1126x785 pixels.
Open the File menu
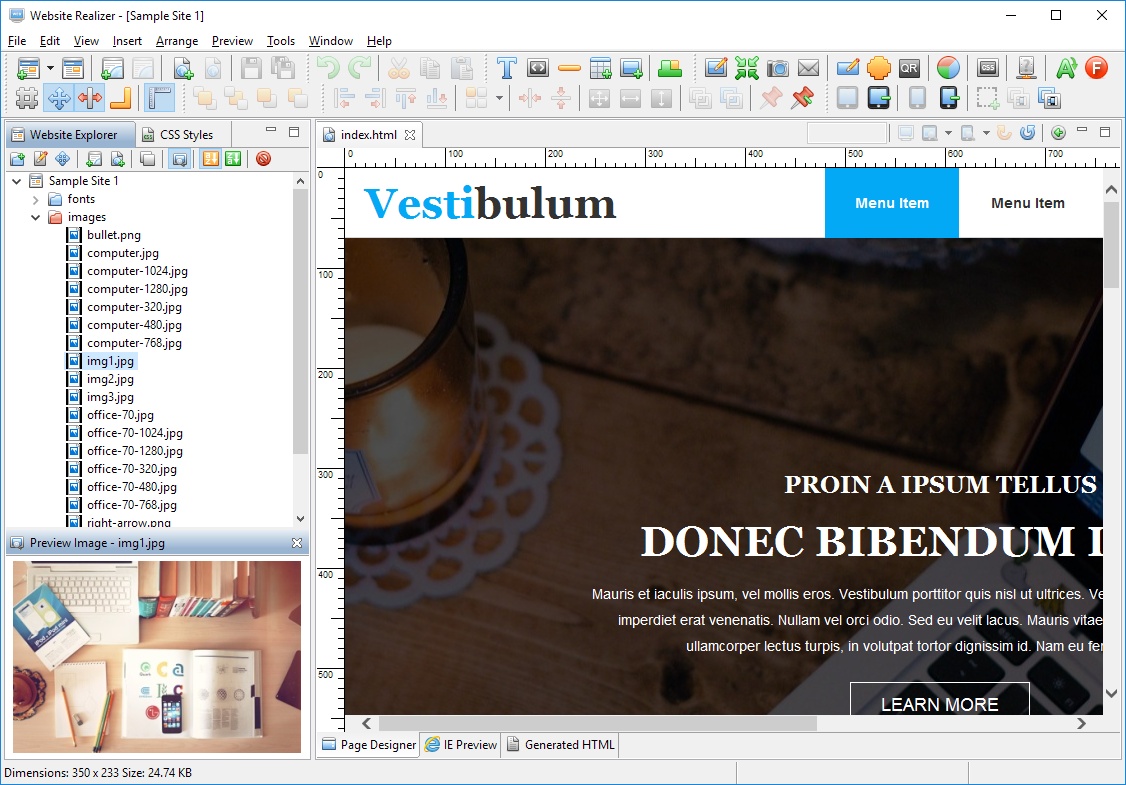[17, 41]
